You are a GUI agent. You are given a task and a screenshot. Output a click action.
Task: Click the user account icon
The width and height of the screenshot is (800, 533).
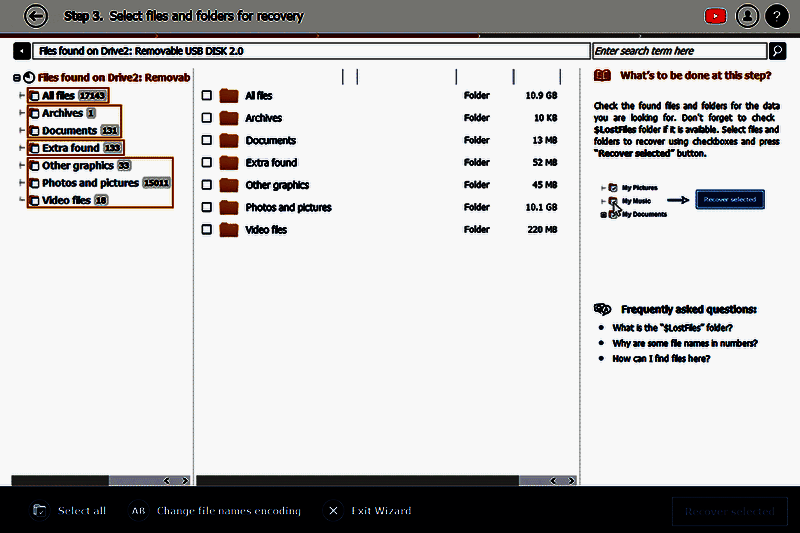coord(746,16)
